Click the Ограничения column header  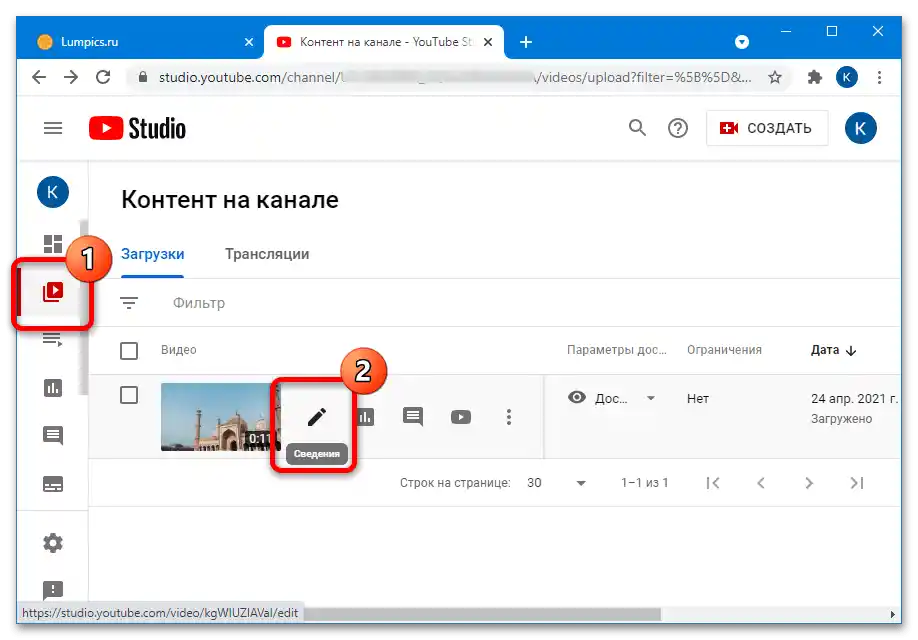(x=724, y=350)
